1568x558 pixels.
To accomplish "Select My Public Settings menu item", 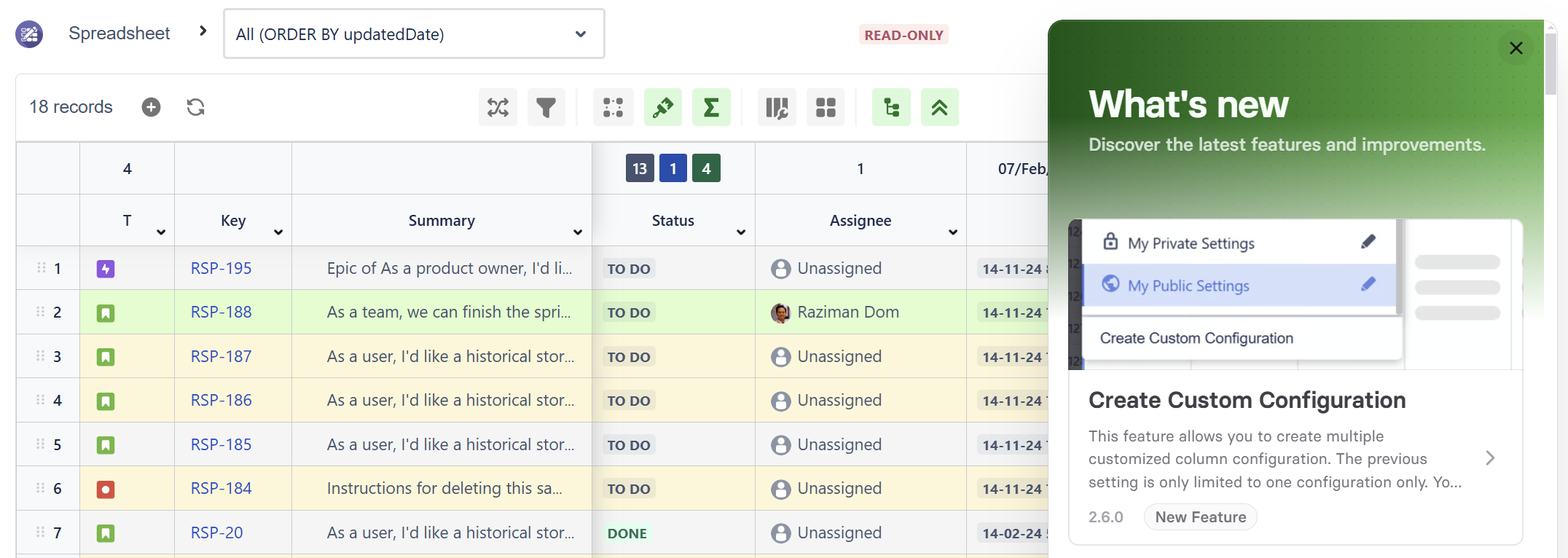I will coord(1188,286).
